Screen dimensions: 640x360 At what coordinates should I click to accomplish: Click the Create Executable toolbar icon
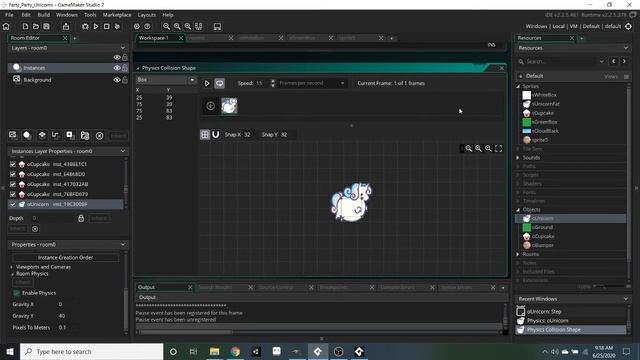click(x=66, y=27)
